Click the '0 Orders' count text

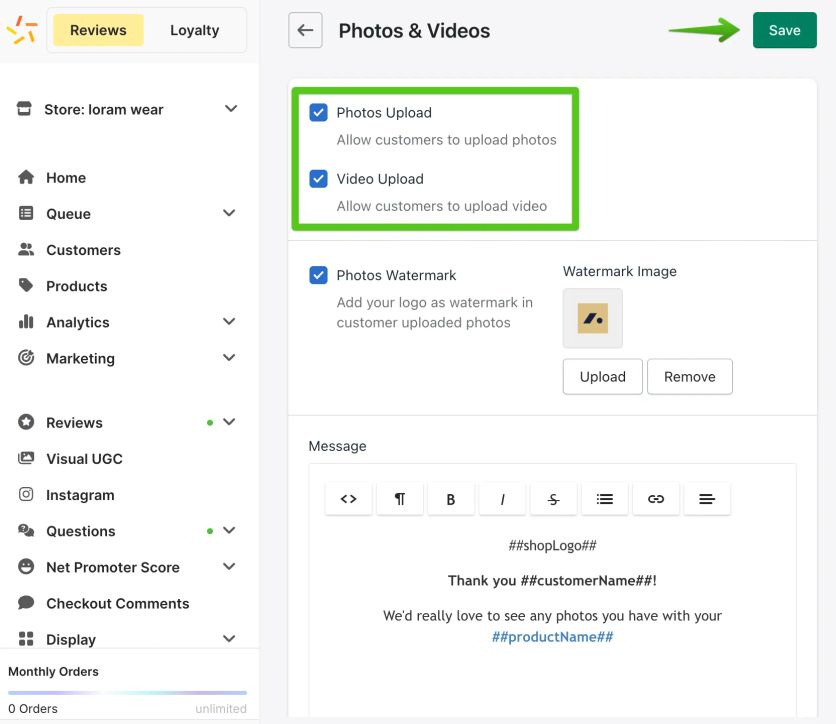tap(33, 709)
